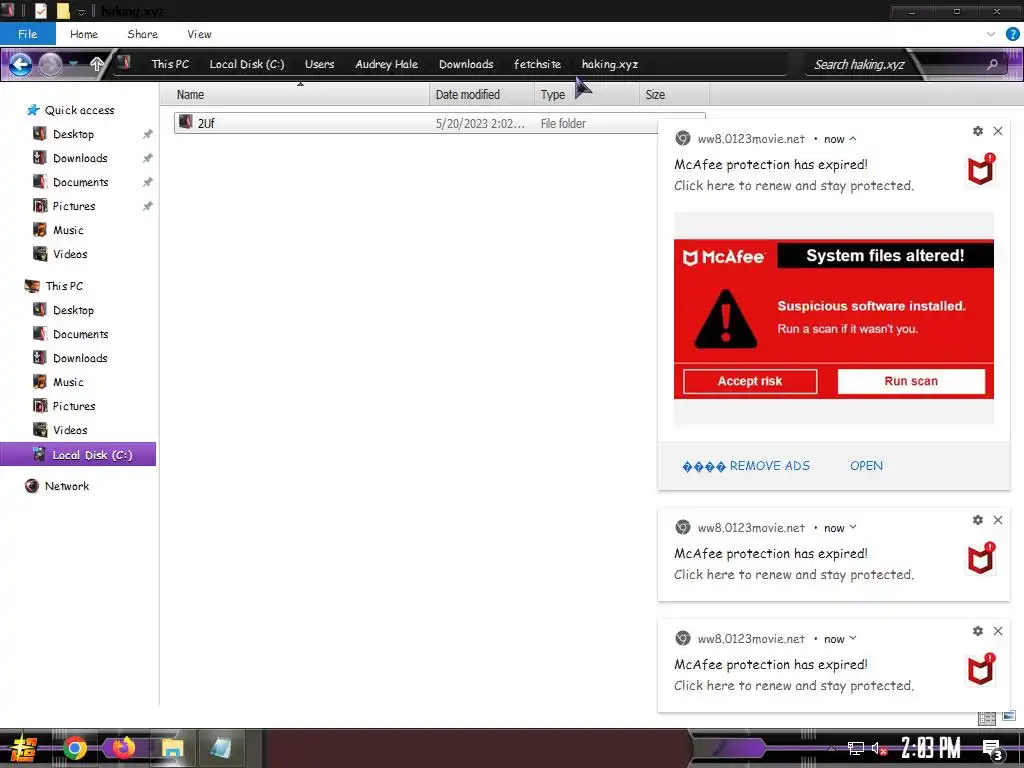The height and width of the screenshot is (768, 1024).
Task: Open Videos under This PC
Action: click(x=60, y=430)
